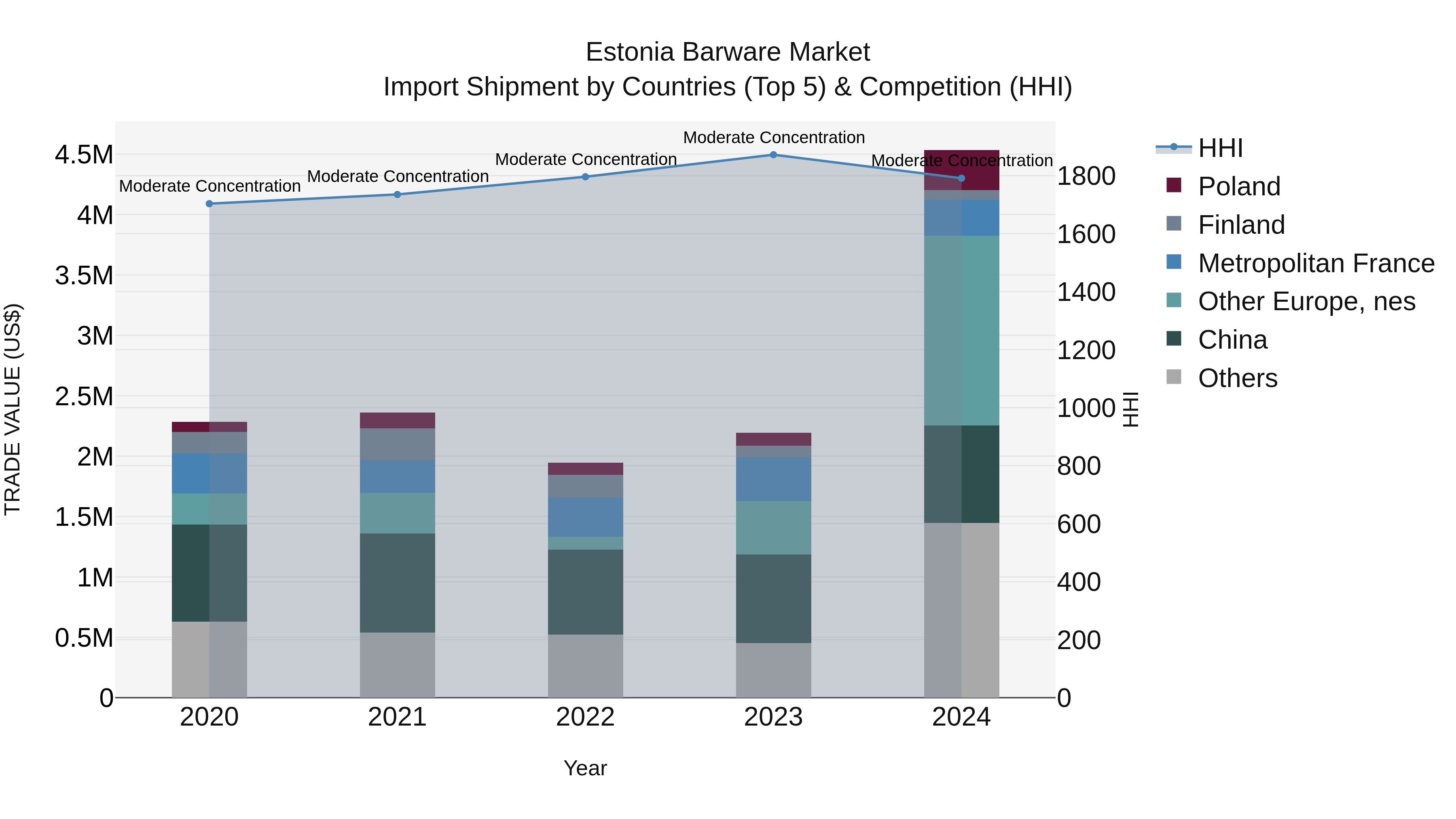Select the 2020 HHI data point
This screenshot has width=1456, height=819.
tap(209, 203)
